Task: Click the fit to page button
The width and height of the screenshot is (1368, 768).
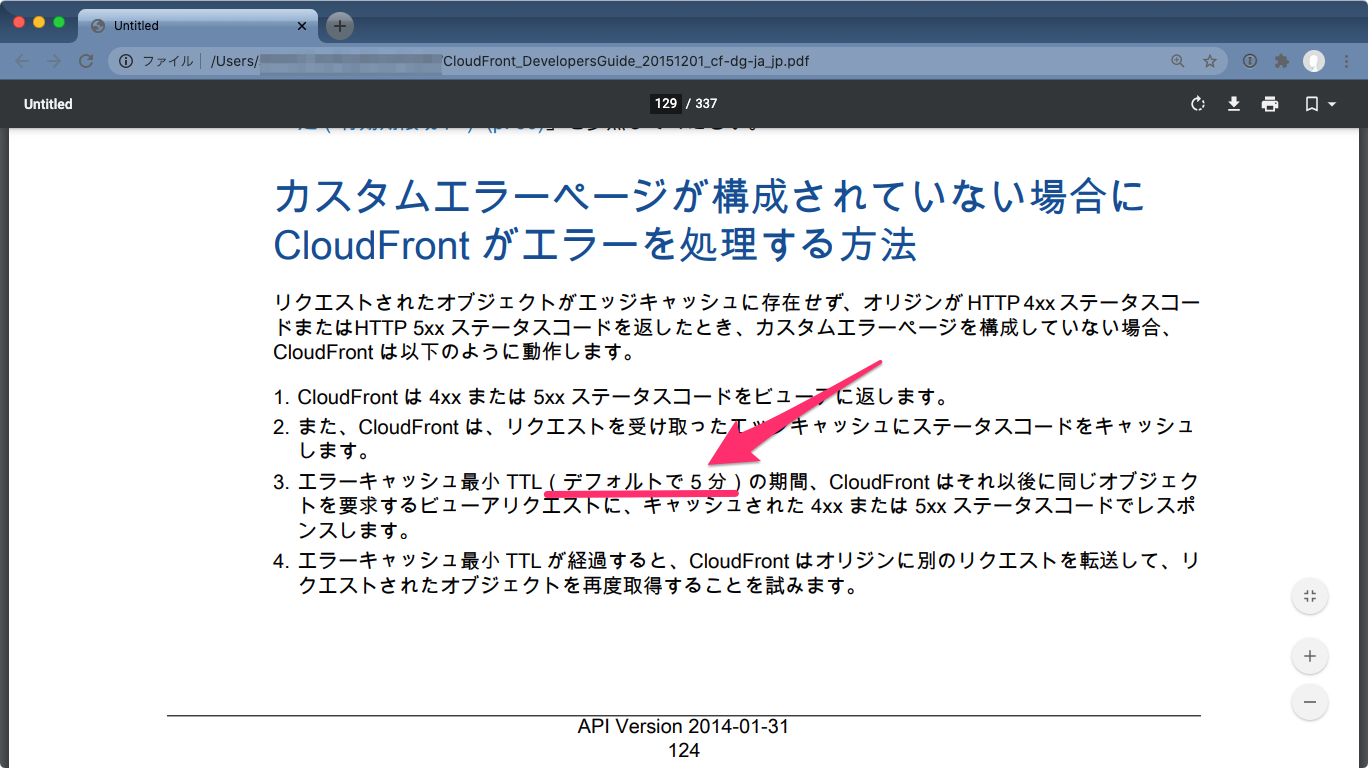Action: [x=1310, y=597]
